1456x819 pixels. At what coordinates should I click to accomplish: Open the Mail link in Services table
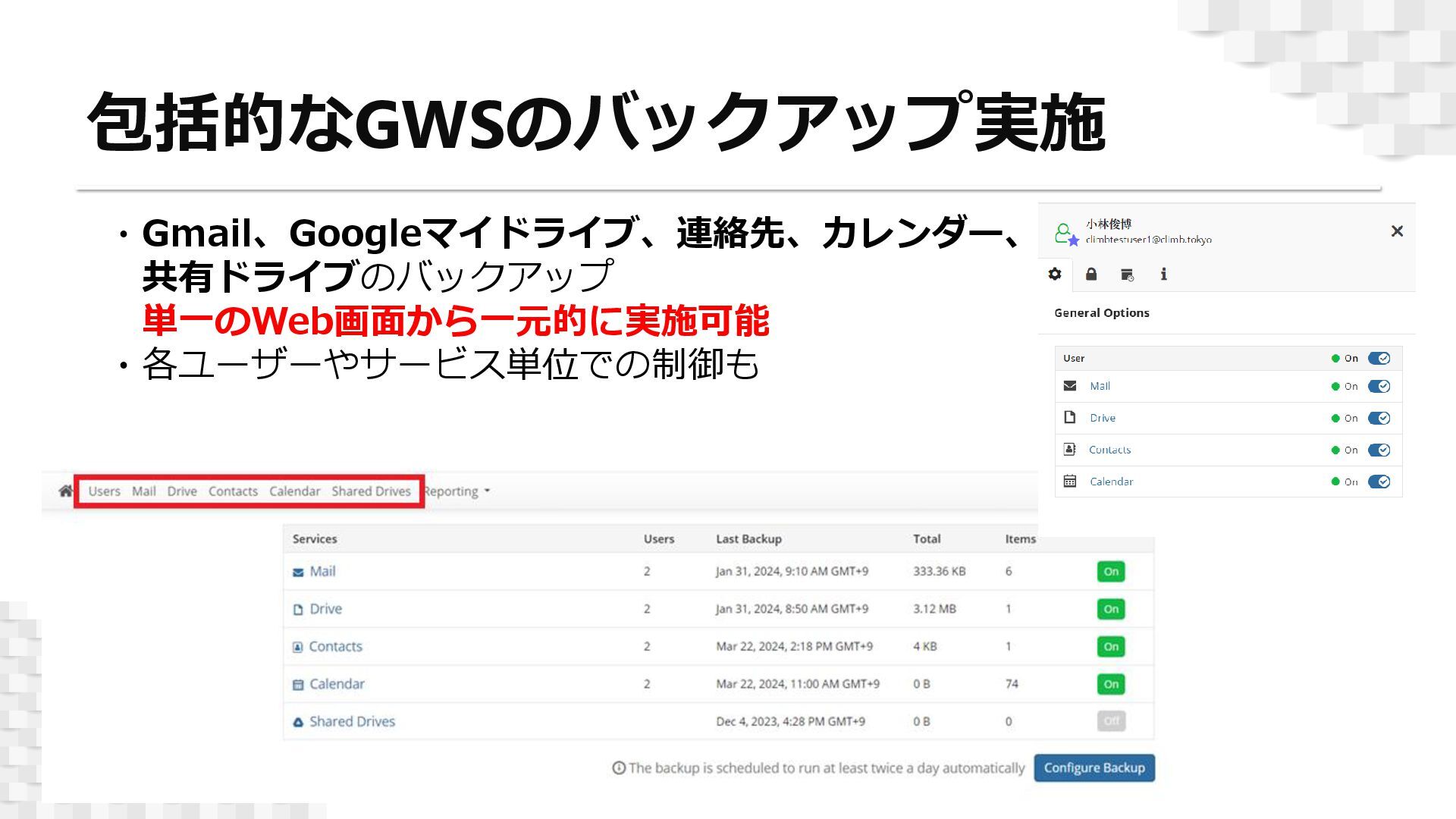coord(322,572)
